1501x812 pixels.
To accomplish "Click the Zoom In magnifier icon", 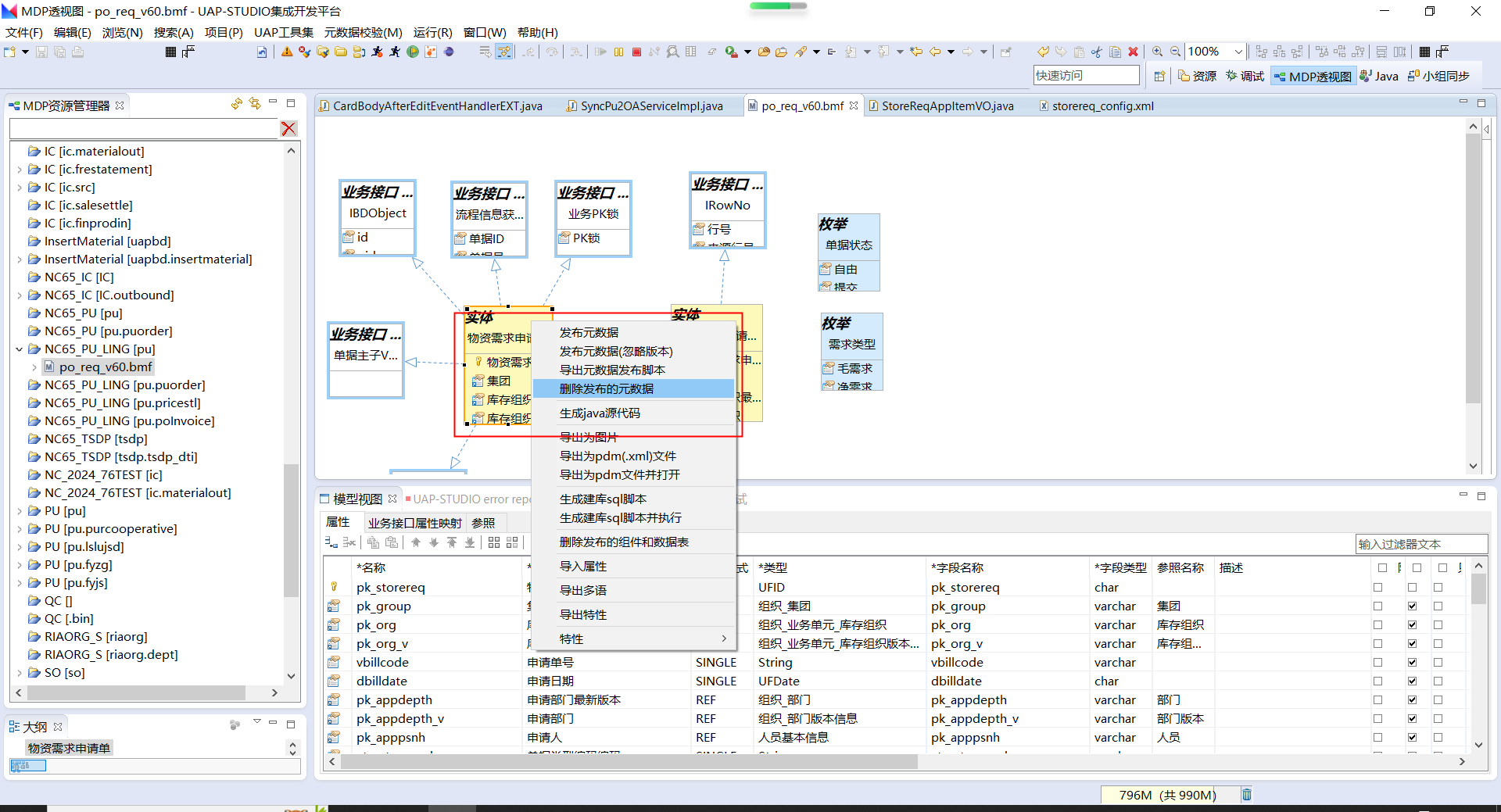I will 1157,52.
